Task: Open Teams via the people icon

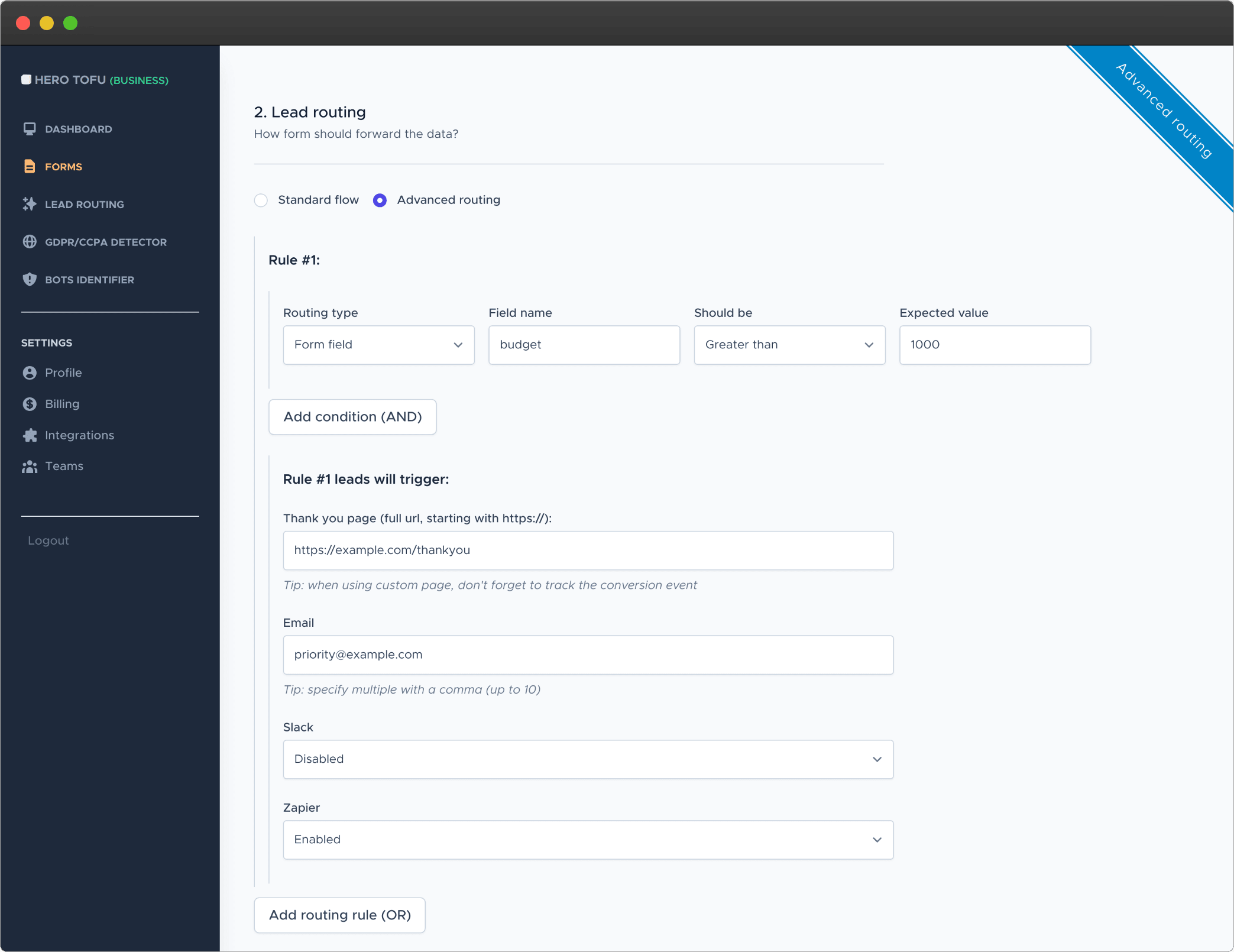Action: (x=30, y=466)
